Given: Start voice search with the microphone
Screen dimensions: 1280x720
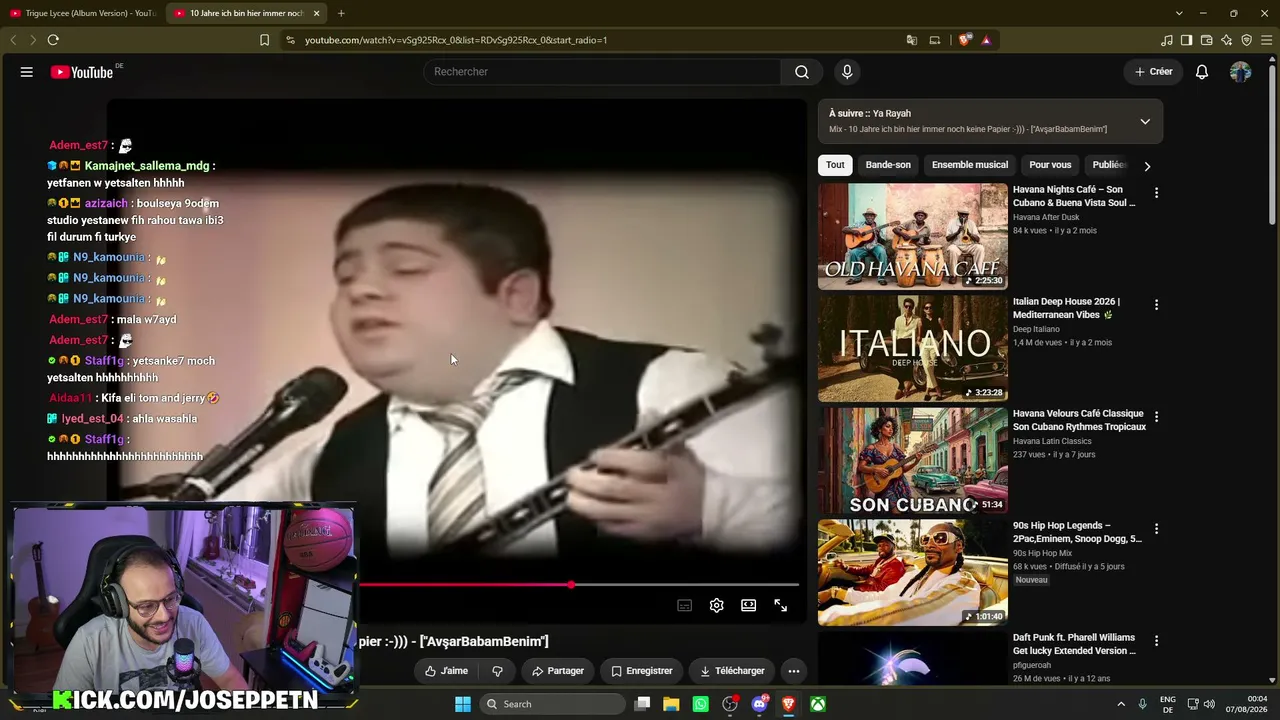Looking at the screenshot, I should [847, 72].
